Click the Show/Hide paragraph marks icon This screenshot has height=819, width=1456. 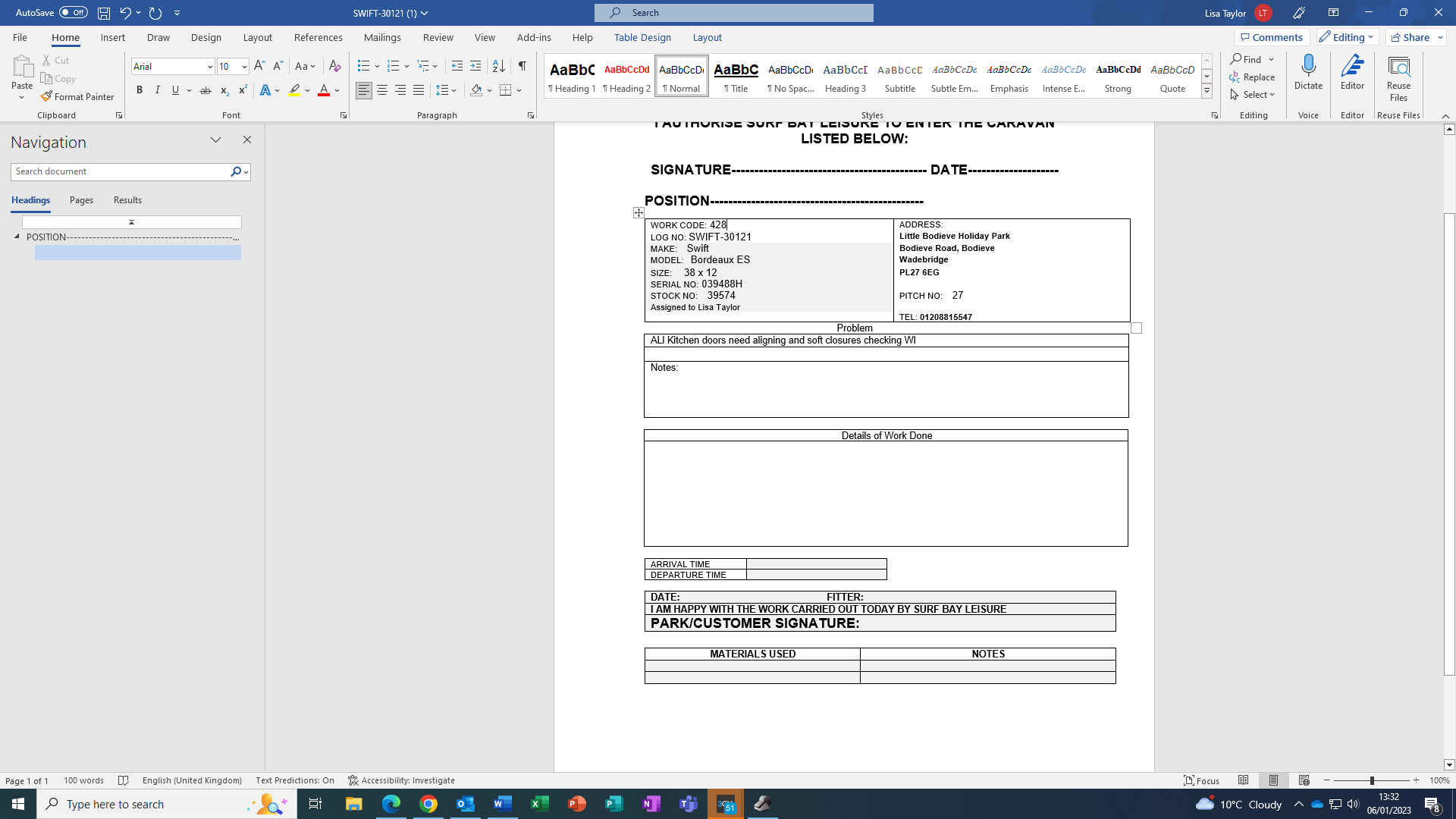click(522, 66)
